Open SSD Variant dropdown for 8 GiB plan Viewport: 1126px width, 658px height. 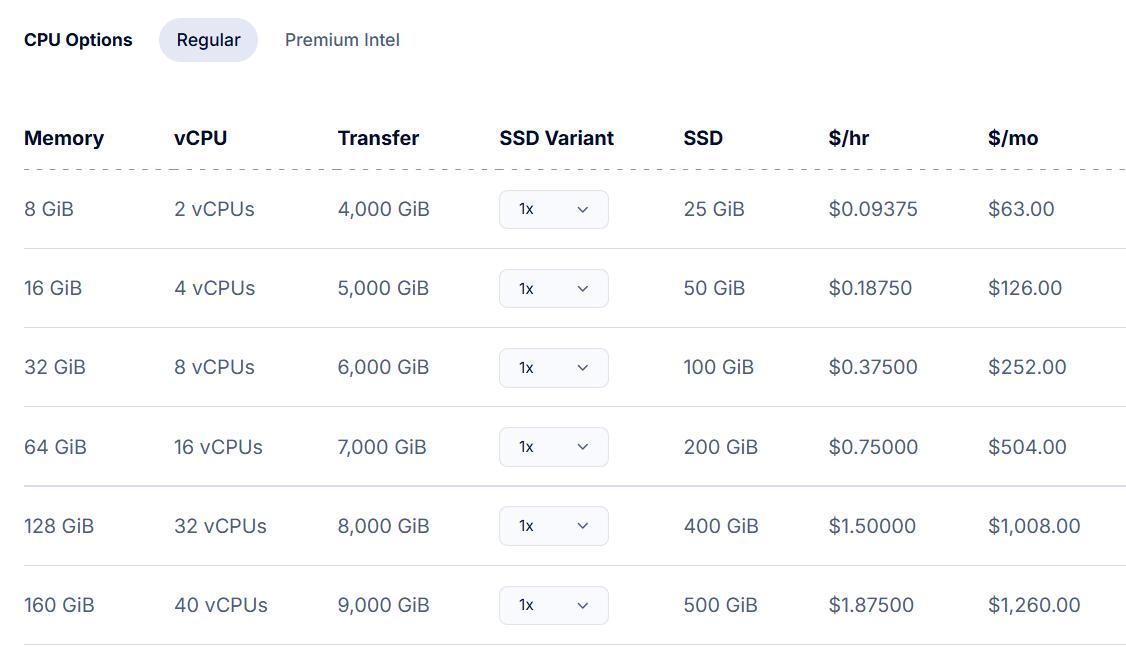553,209
